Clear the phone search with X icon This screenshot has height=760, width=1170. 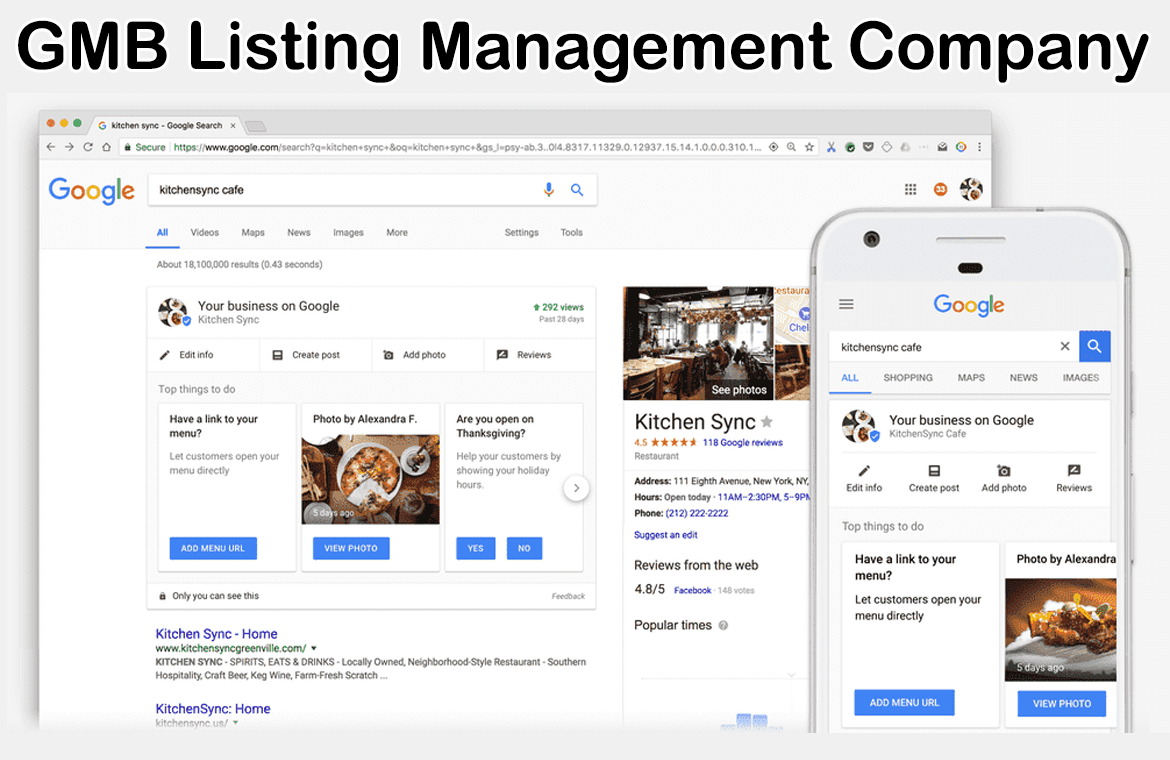[x=1065, y=346]
